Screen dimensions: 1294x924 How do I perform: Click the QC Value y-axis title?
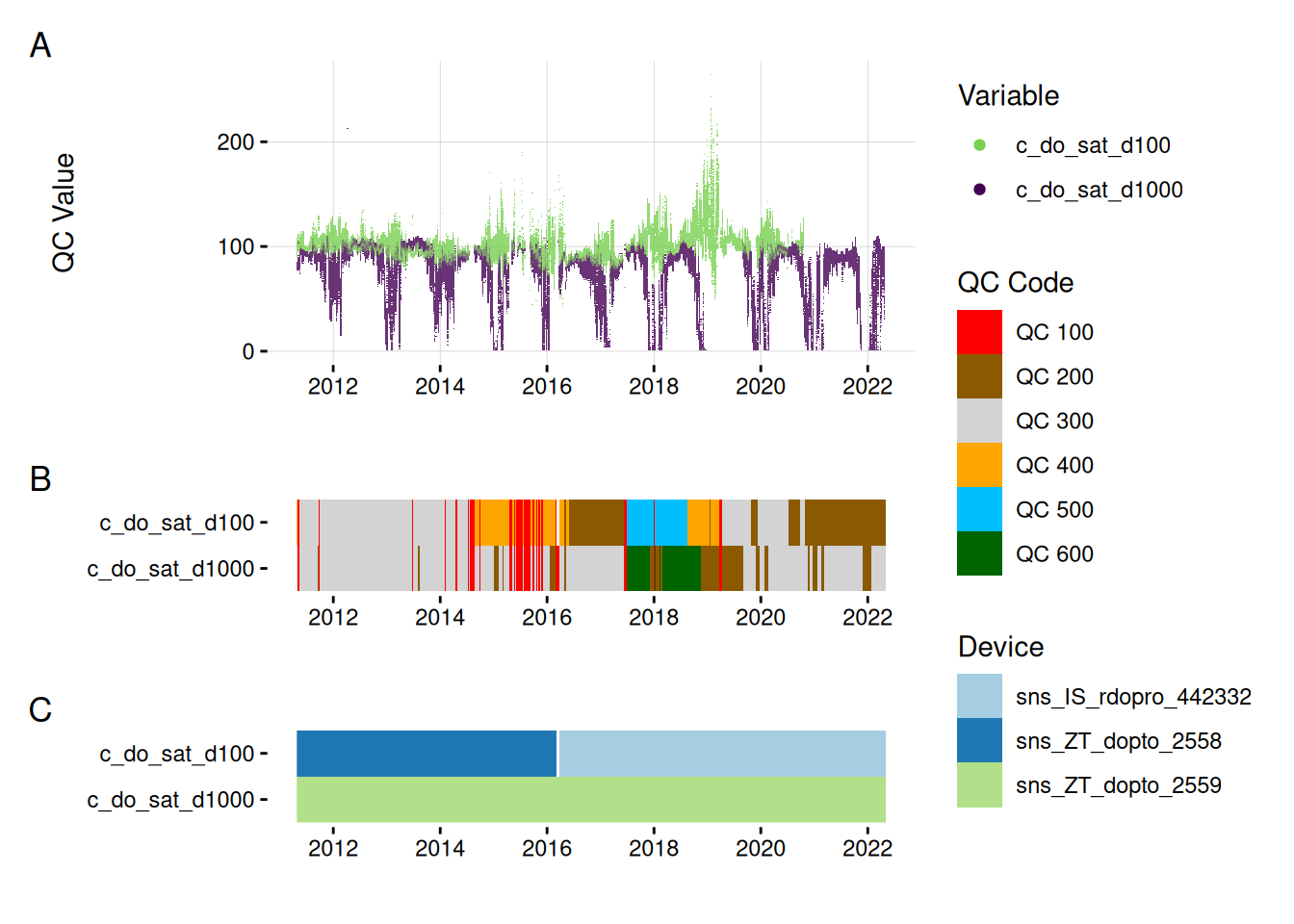click(x=64, y=213)
